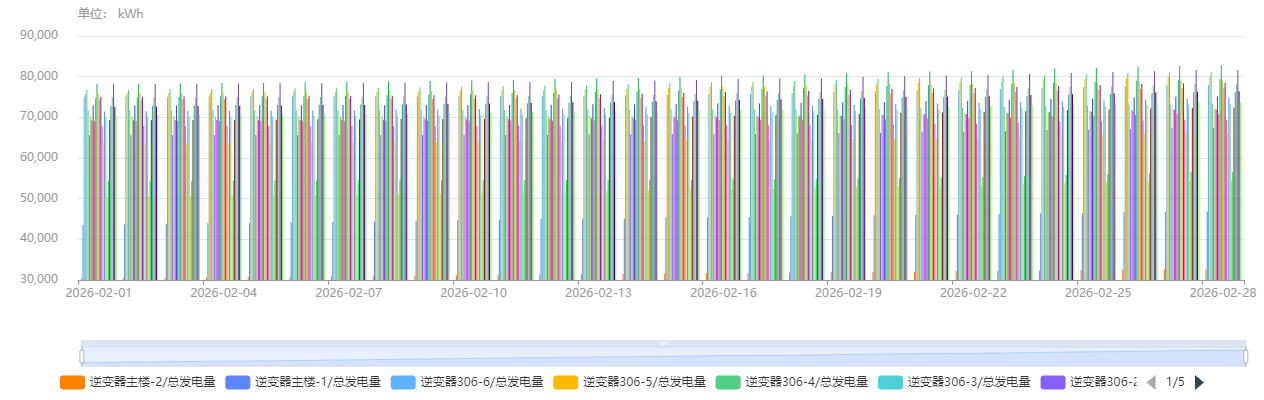Click the green 逆变器306-4 legend marker
Image resolution: width=1264 pixels, height=400 pixels.
click(725, 382)
